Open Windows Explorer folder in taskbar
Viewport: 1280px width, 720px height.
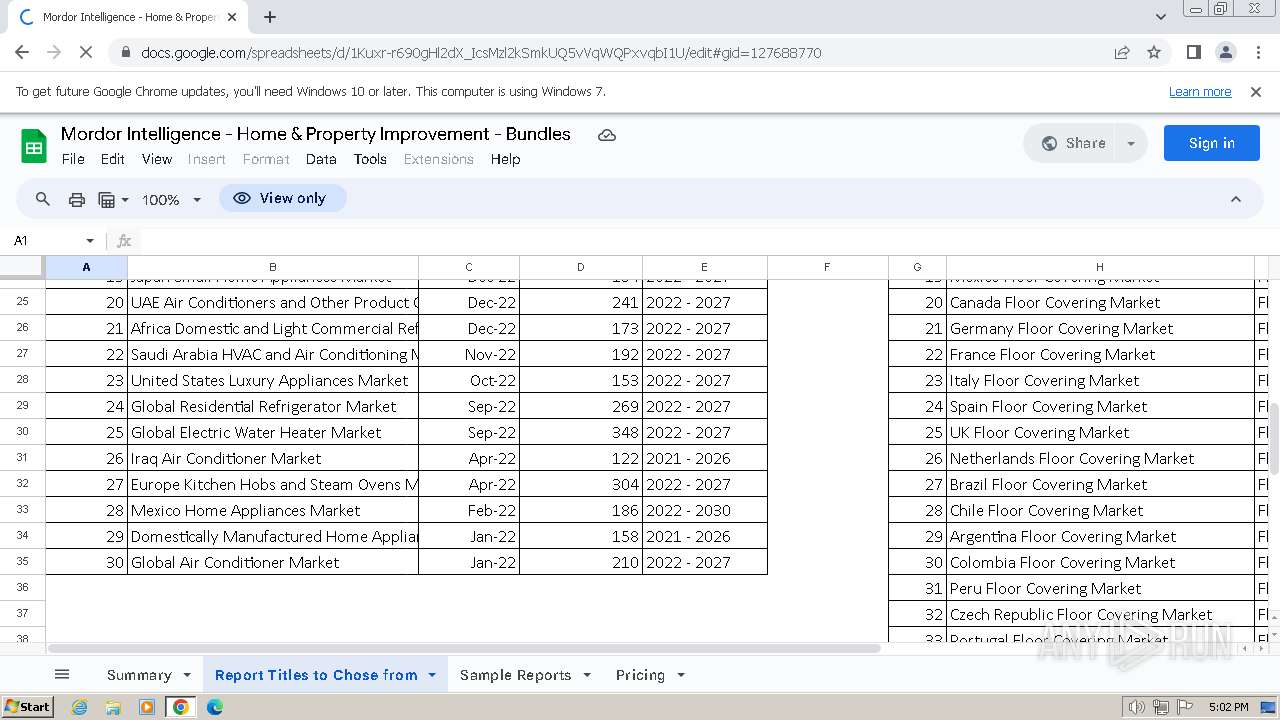click(x=113, y=707)
